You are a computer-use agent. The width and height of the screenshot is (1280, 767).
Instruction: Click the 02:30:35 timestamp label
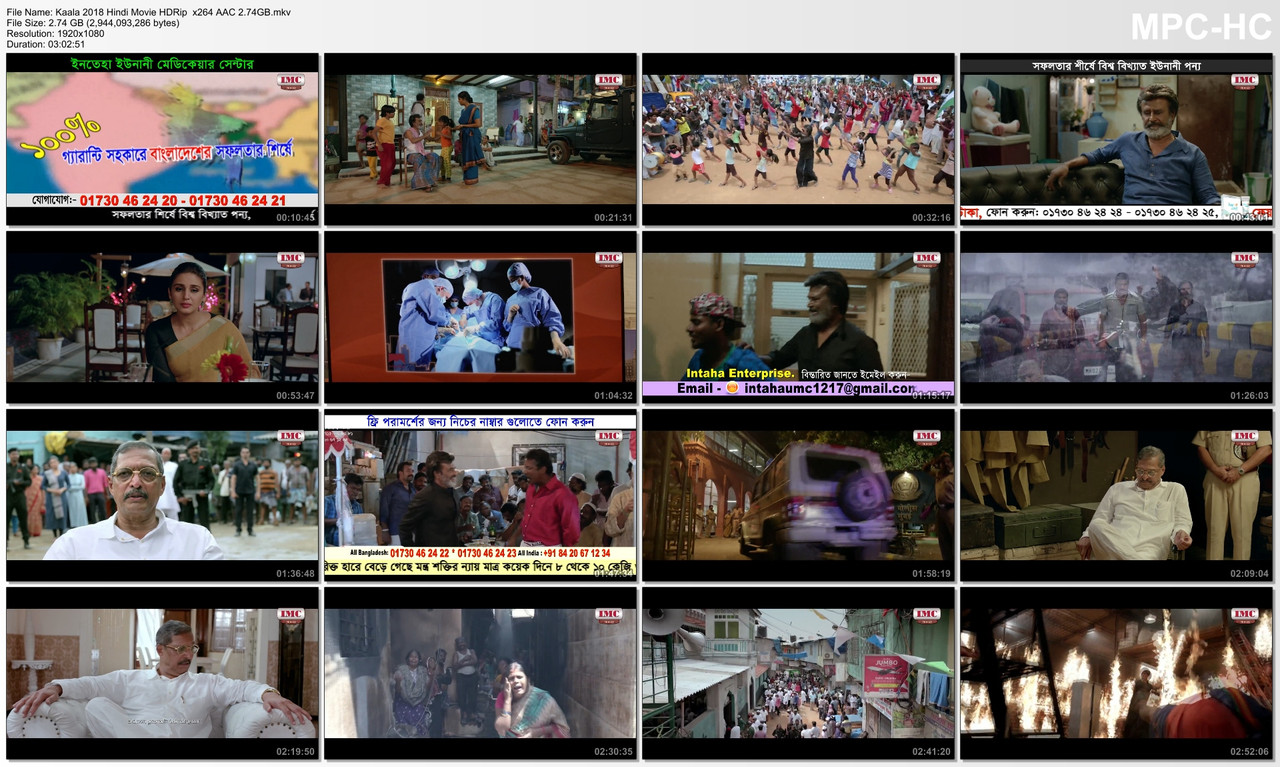click(x=613, y=752)
